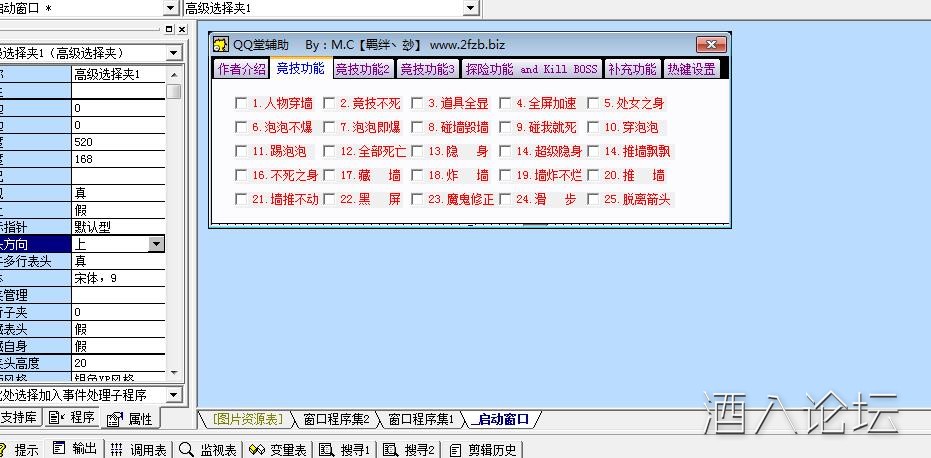Switch to the 探险功能 and Kill BOSS tab
This screenshot has width=931, height=458.
tap(531, 69)
